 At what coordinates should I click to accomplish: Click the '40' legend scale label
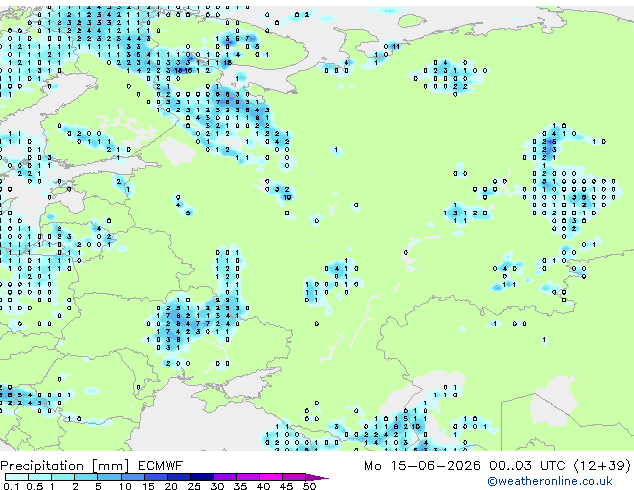pyautogui.click(x=264, y=486)
